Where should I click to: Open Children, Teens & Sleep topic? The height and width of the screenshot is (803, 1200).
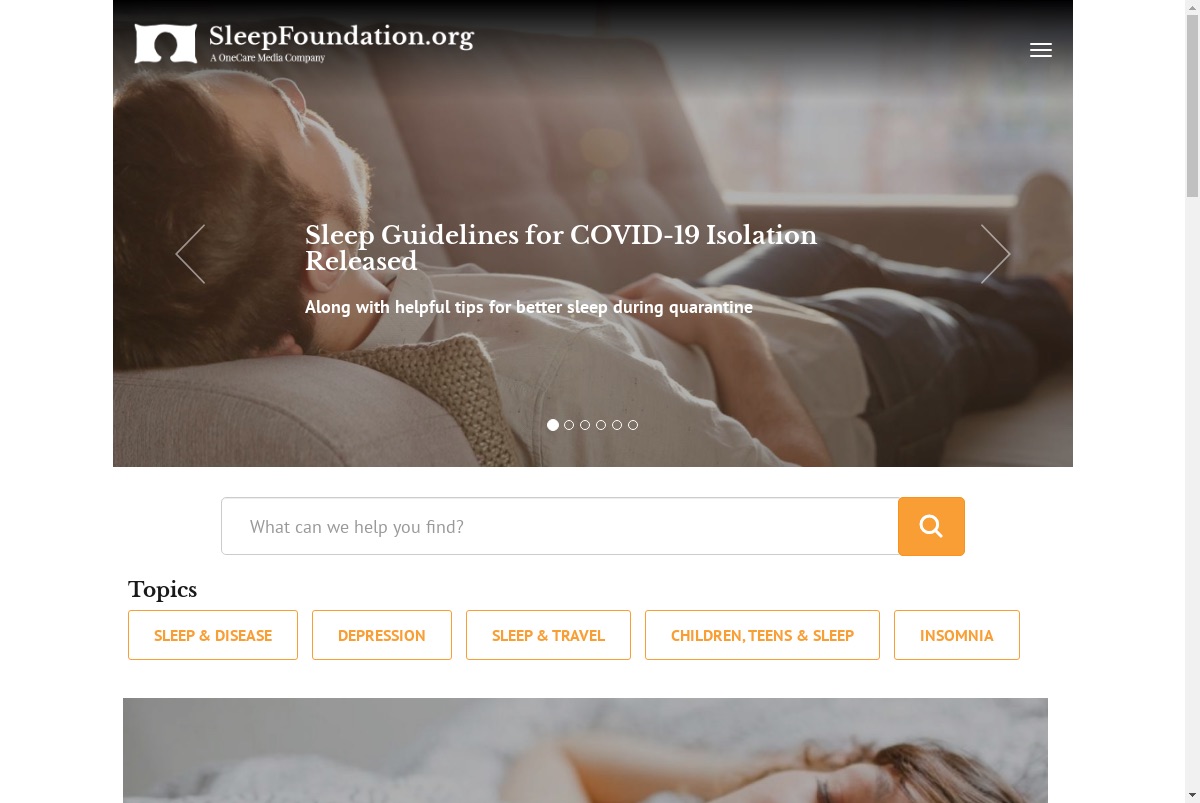[x=762, y=635]
